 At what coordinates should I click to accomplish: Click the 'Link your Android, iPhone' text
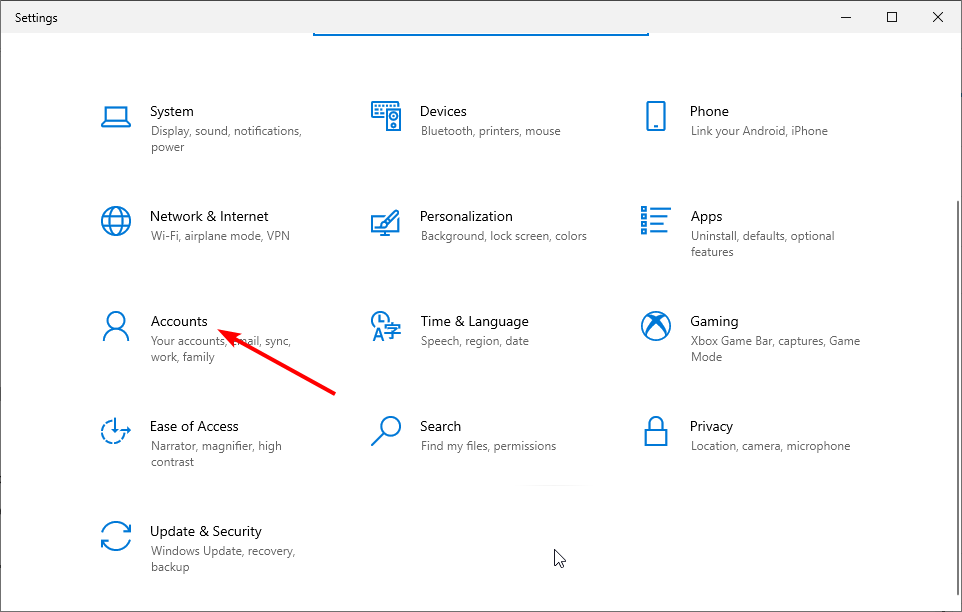click(x=759, y=130)
